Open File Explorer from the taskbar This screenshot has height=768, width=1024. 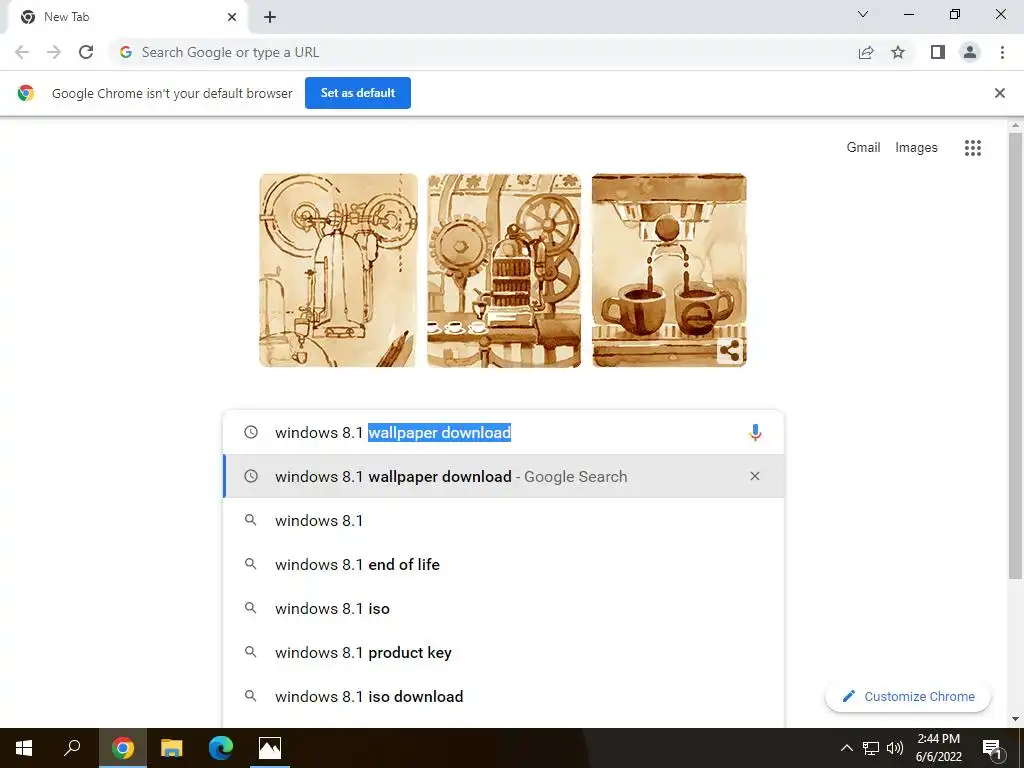pyautogui.click(x=172, y=748)
